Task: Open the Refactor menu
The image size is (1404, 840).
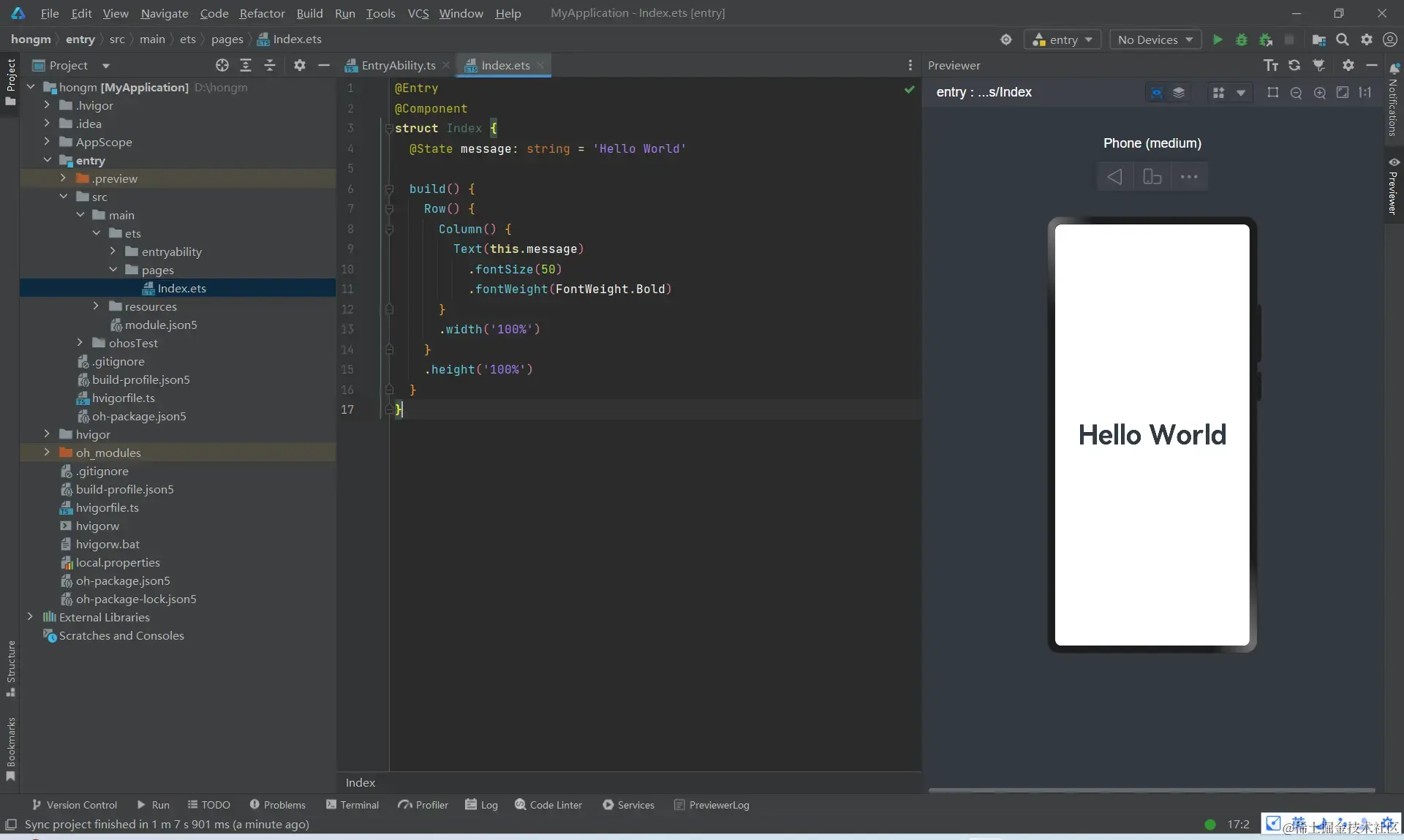Action: point(262,13)
